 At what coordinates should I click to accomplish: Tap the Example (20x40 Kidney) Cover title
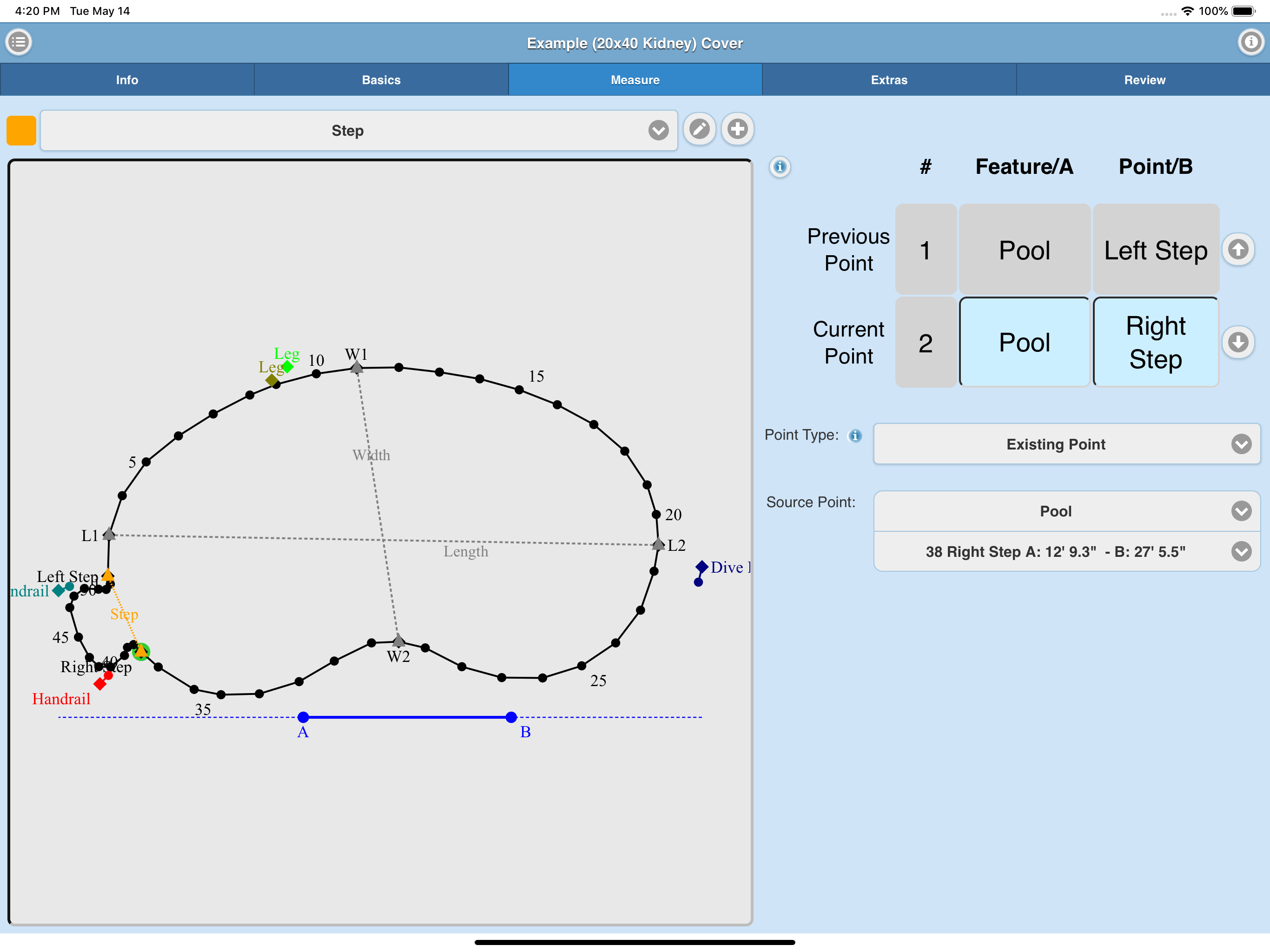(635, 44)
